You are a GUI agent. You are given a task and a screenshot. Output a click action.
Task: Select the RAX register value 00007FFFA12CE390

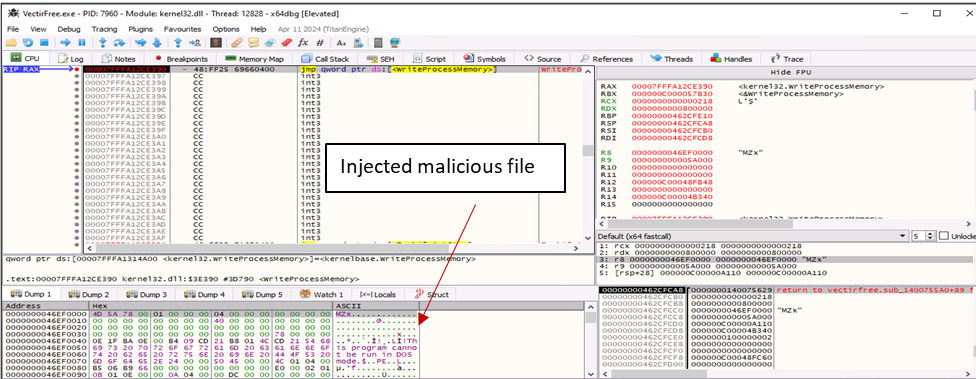click(672, 87)
